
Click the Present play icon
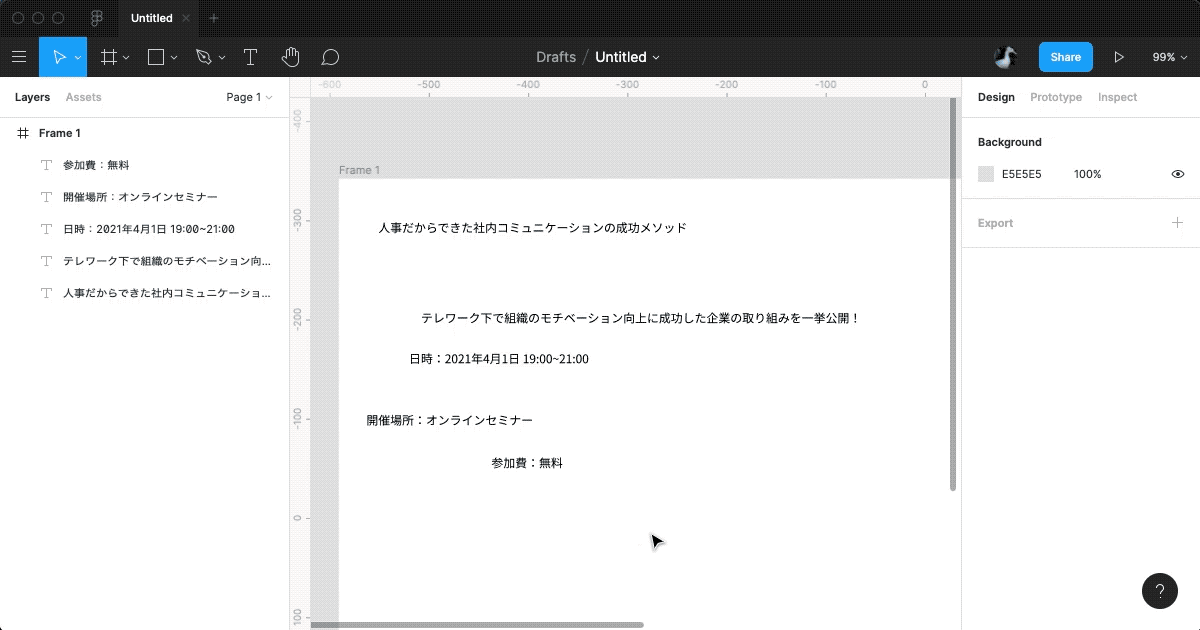[x=1119, y=57]
